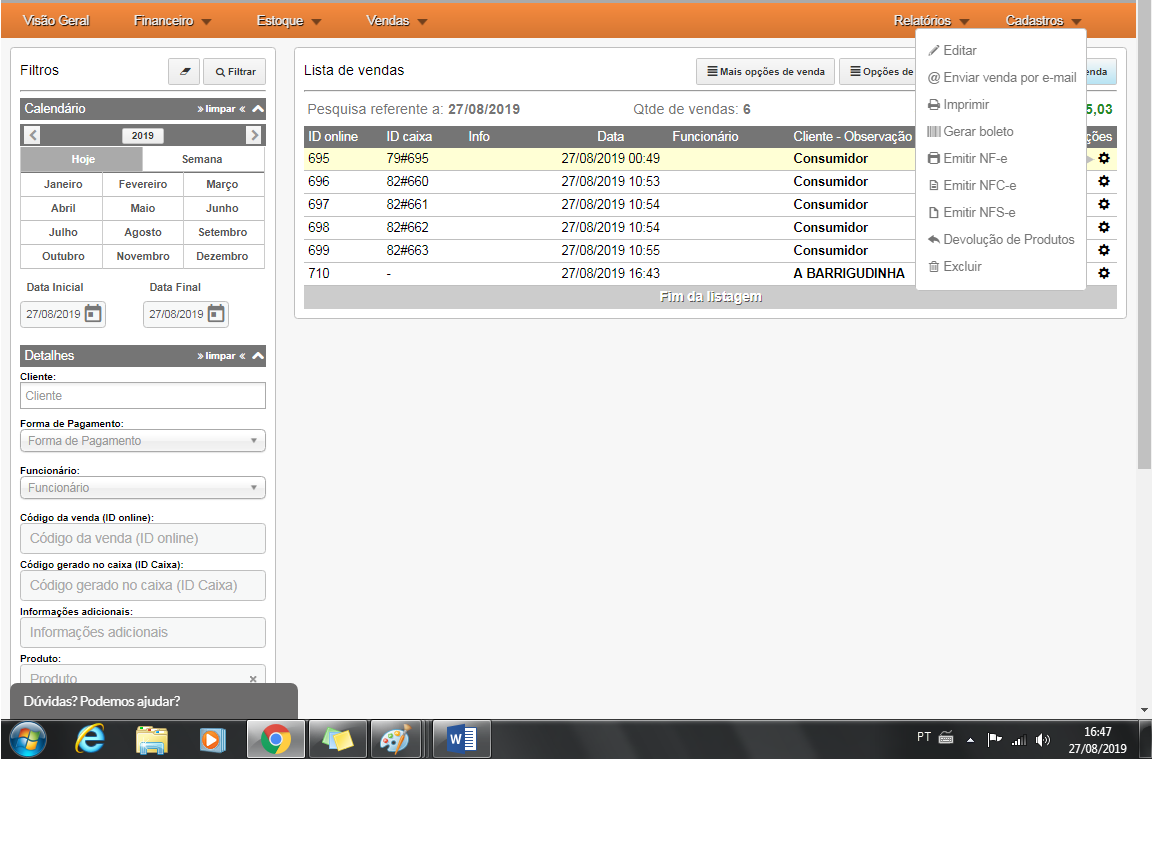Viewport: 1152px width, 864px height.
Task: Go to next year in calendar
Action: 254,136
